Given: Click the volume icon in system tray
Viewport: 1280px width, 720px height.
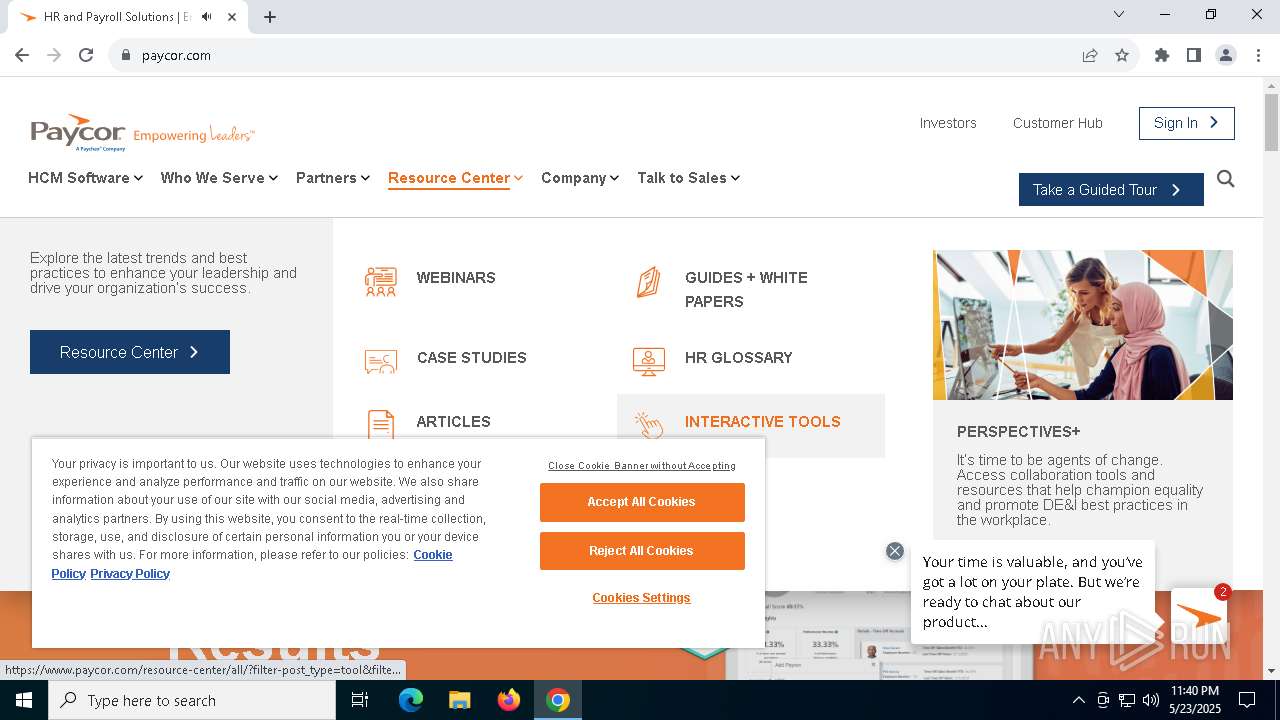Looking at the screenshot, I should [x=1151, y=700].
